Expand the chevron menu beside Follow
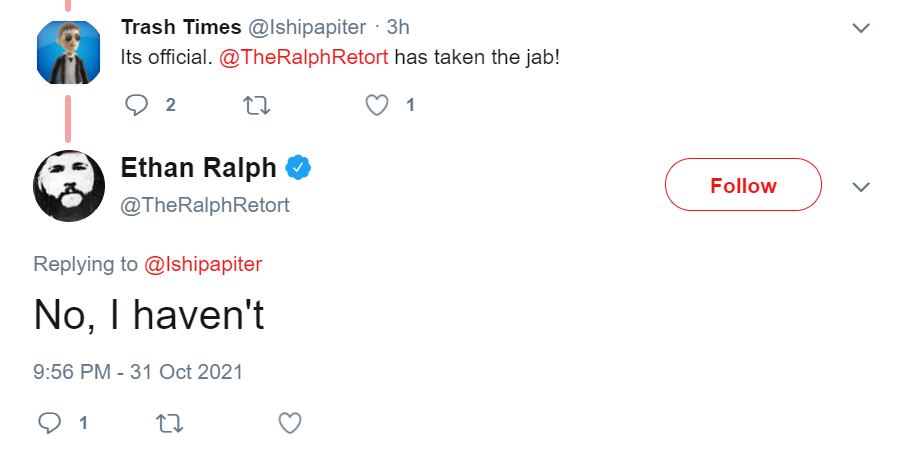This screenshot has width=906, height=463. coord(861,187)
